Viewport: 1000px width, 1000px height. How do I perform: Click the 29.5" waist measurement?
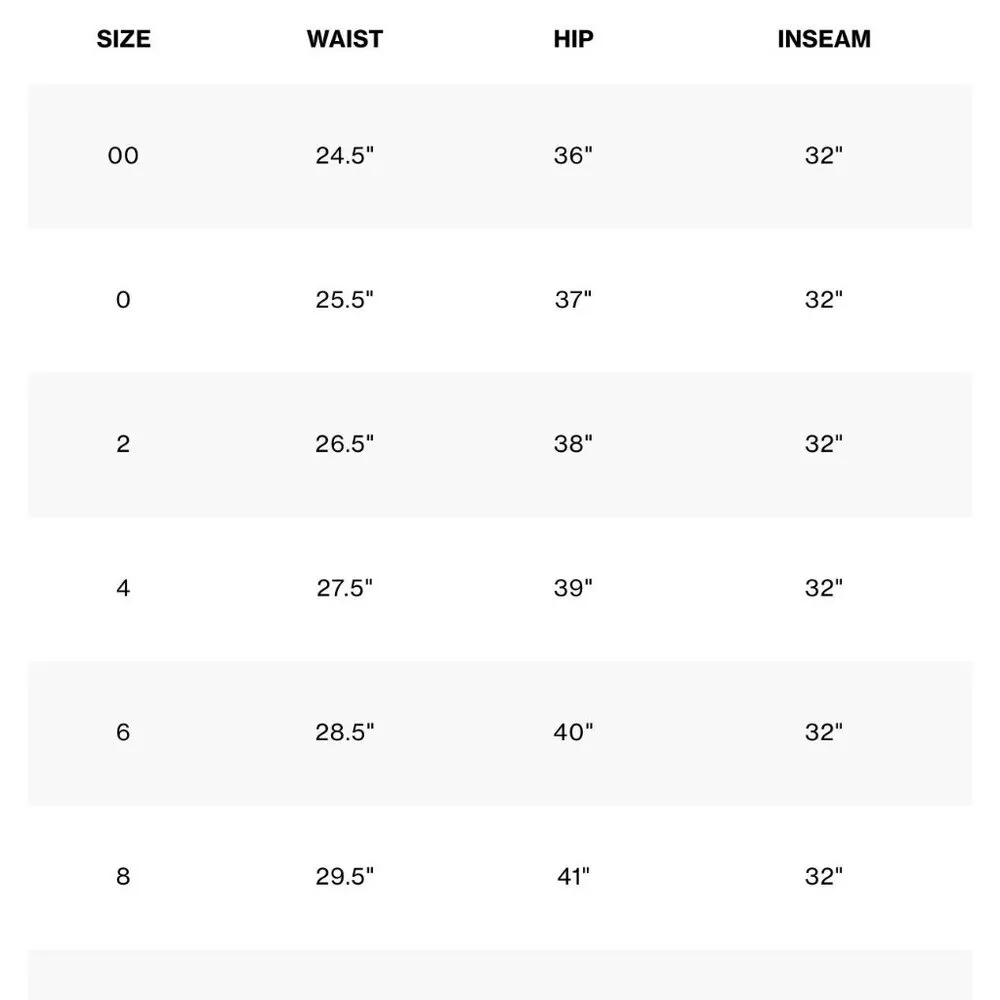click(x=345, y=877)
